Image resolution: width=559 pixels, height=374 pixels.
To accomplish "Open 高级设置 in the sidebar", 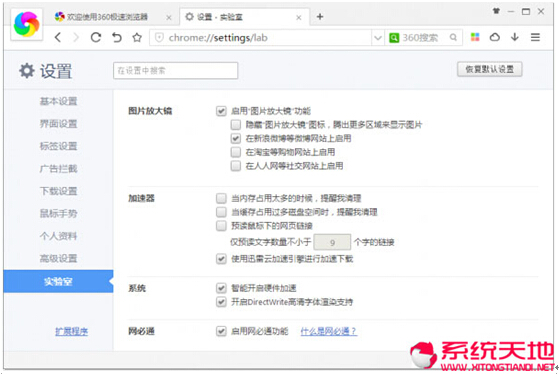I will (58, 258).
